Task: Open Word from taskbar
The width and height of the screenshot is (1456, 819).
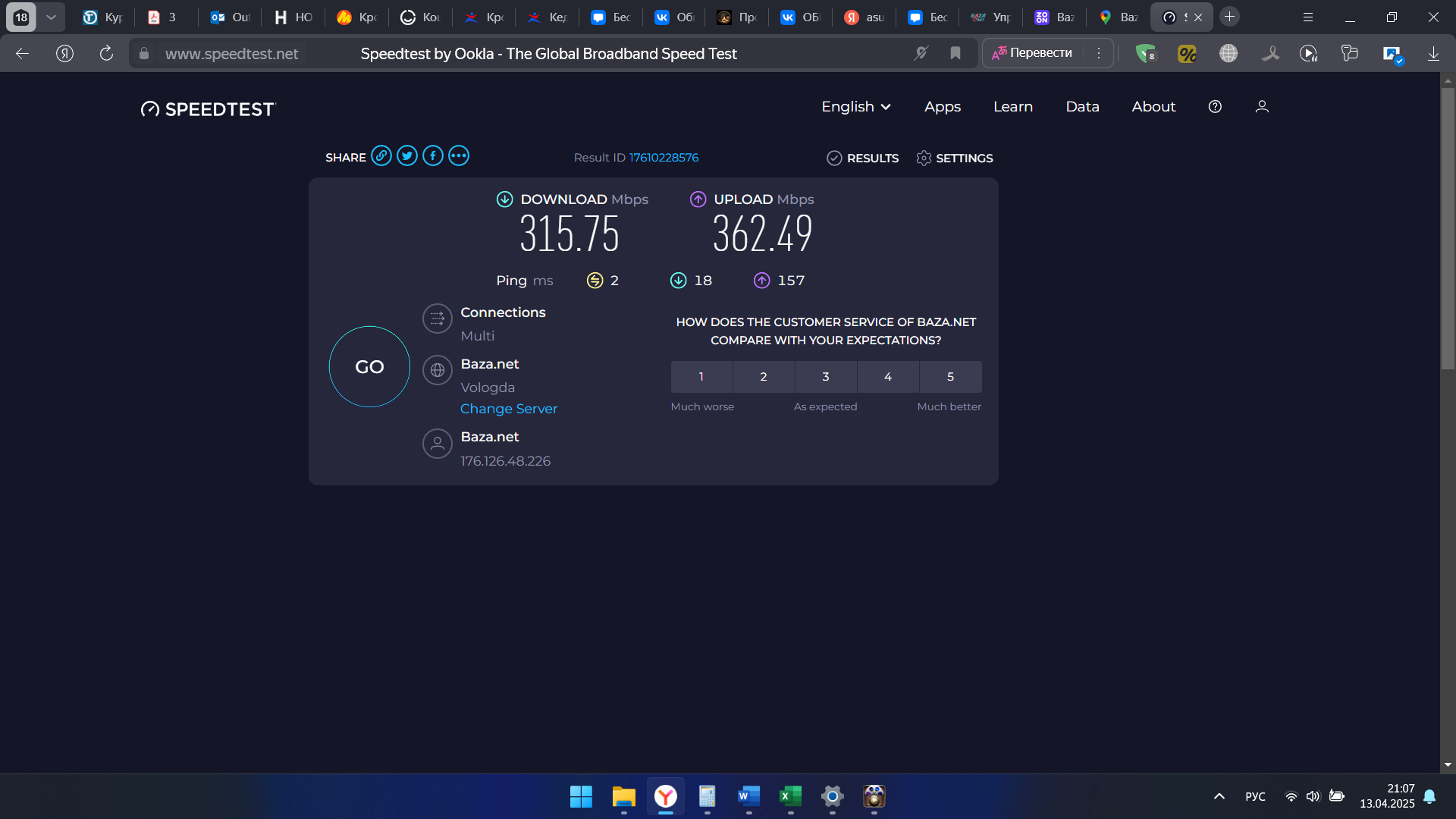Action: [x=748, y=796]
